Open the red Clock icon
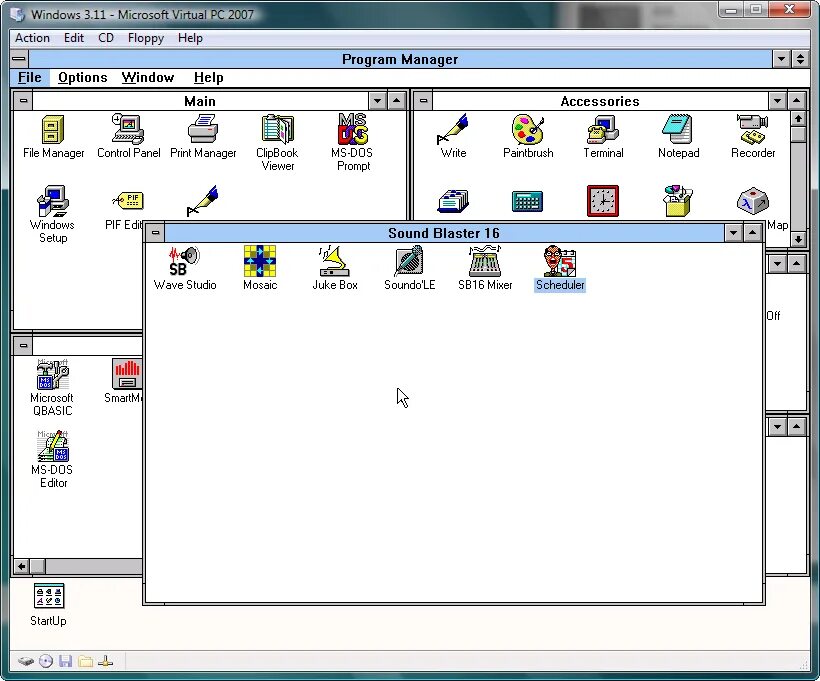Image resolution: width=820 pixels, height=681 pixels. click(603, 201)
